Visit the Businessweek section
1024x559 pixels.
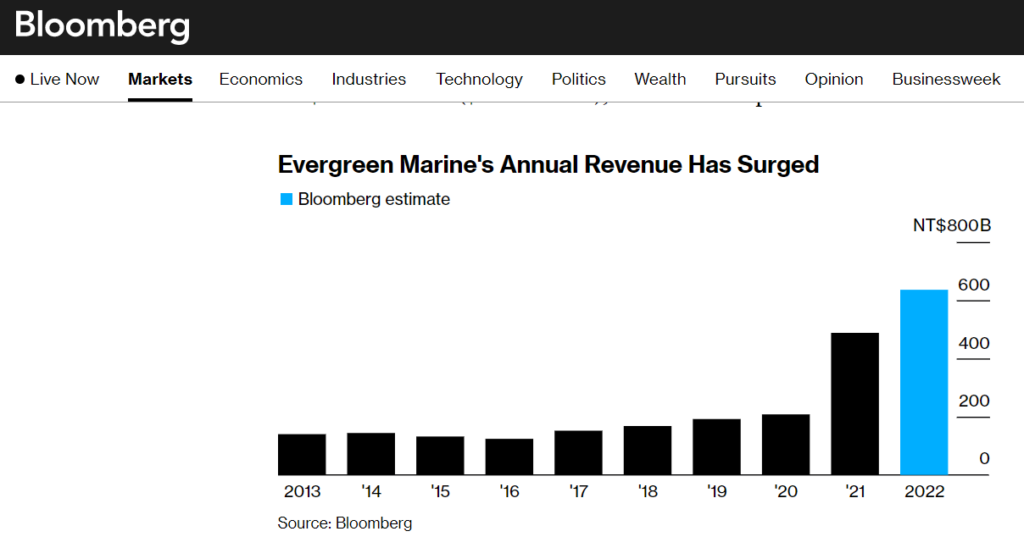coord(946,79)
